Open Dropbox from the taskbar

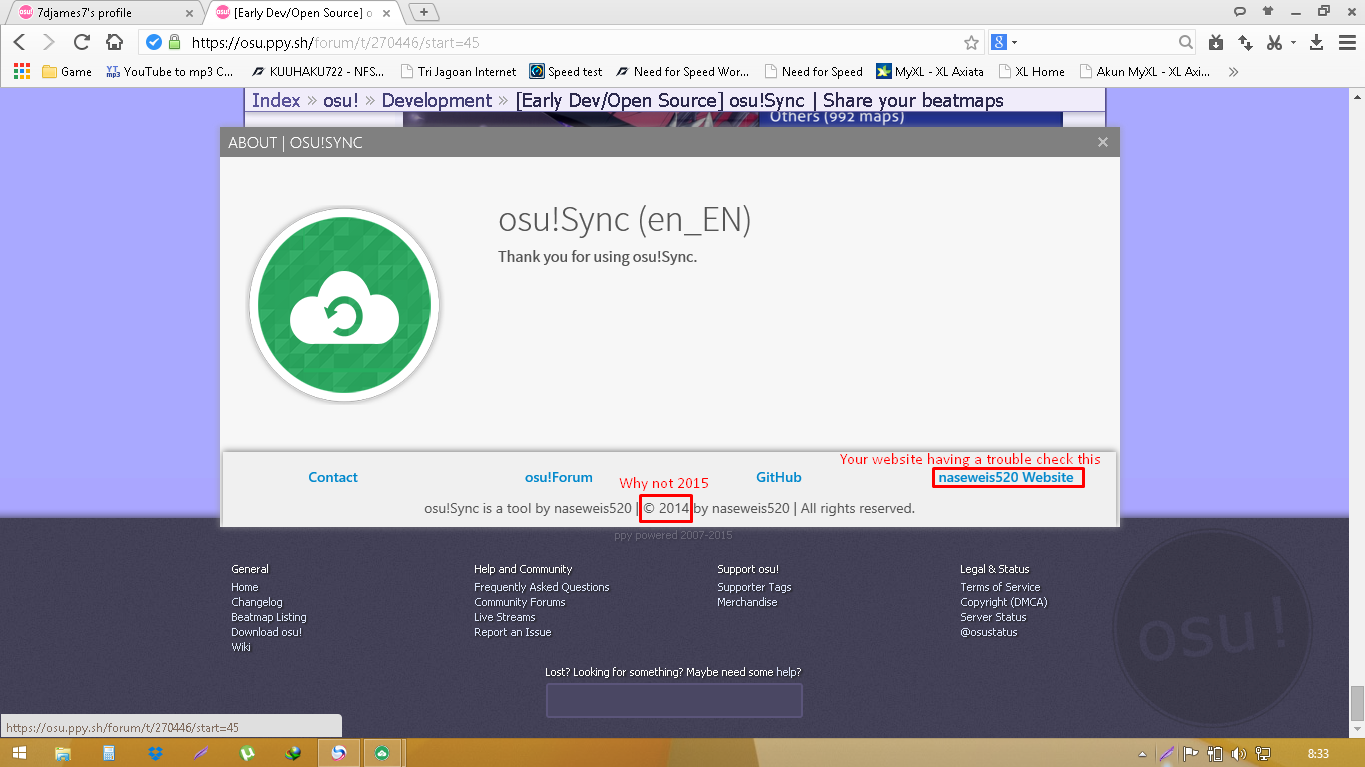tap(155, 753)
